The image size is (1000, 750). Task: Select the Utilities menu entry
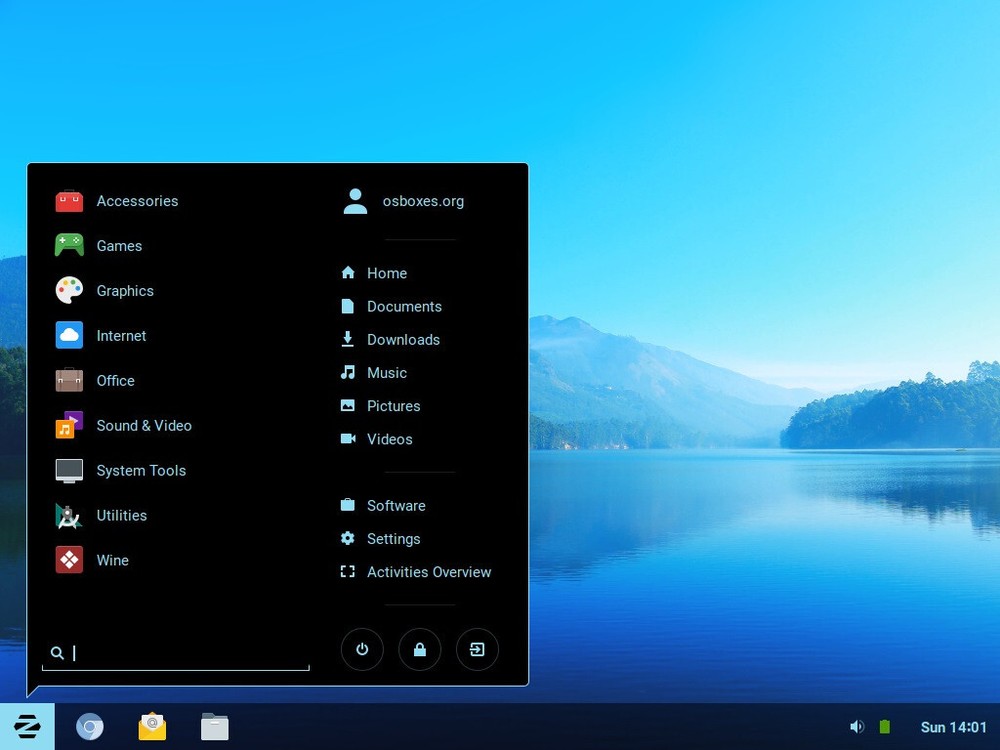(x=121, y=515)
